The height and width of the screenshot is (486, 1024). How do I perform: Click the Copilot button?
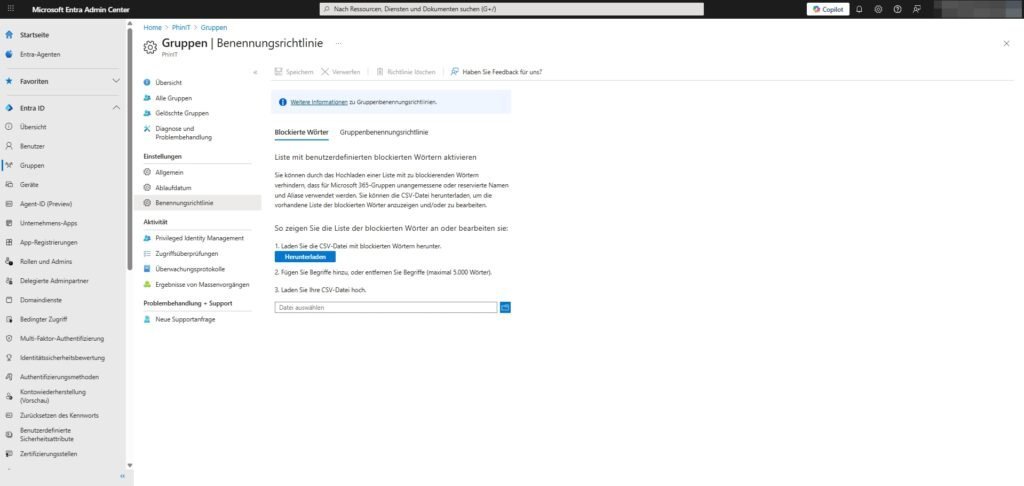pyautogui.click(x=826, y=9)
